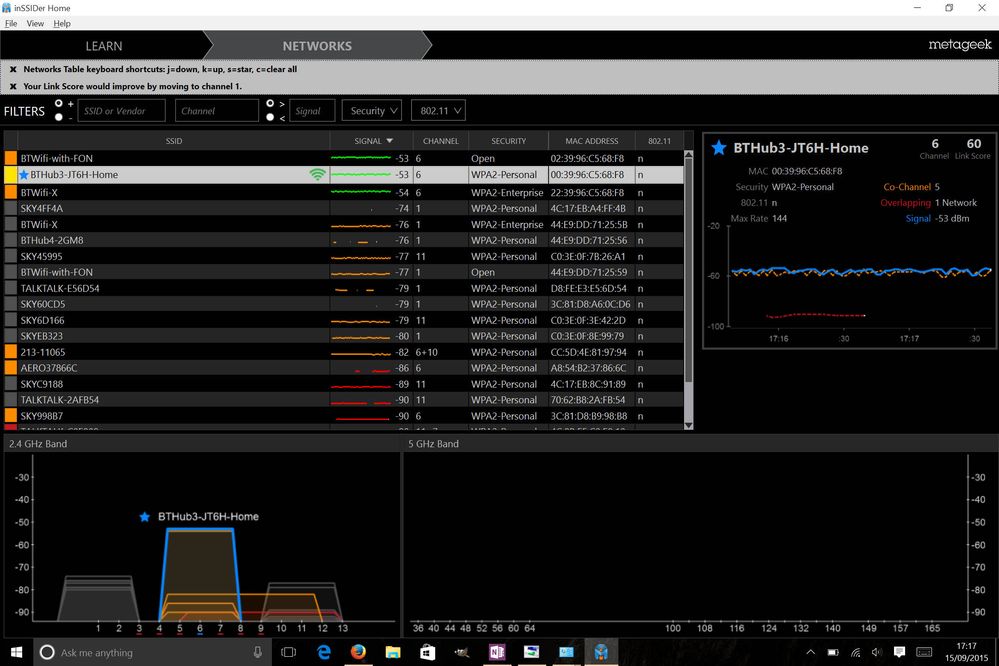Click the orange swatch of the SKY998B7 row
999x666 pixels.
pyautogui.click(x=11, y=416)
